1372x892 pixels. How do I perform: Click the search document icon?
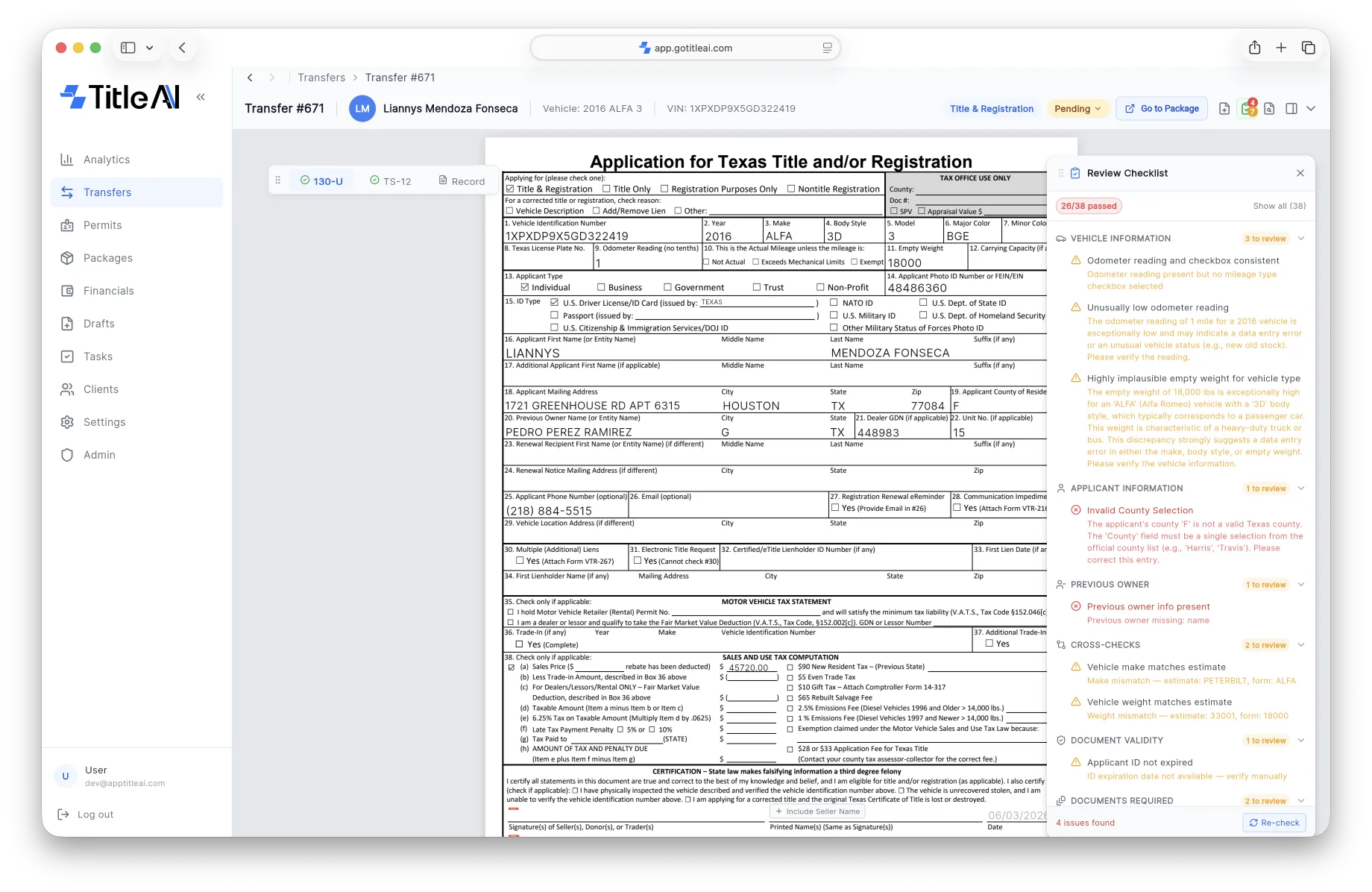[x=1269, y=109]
